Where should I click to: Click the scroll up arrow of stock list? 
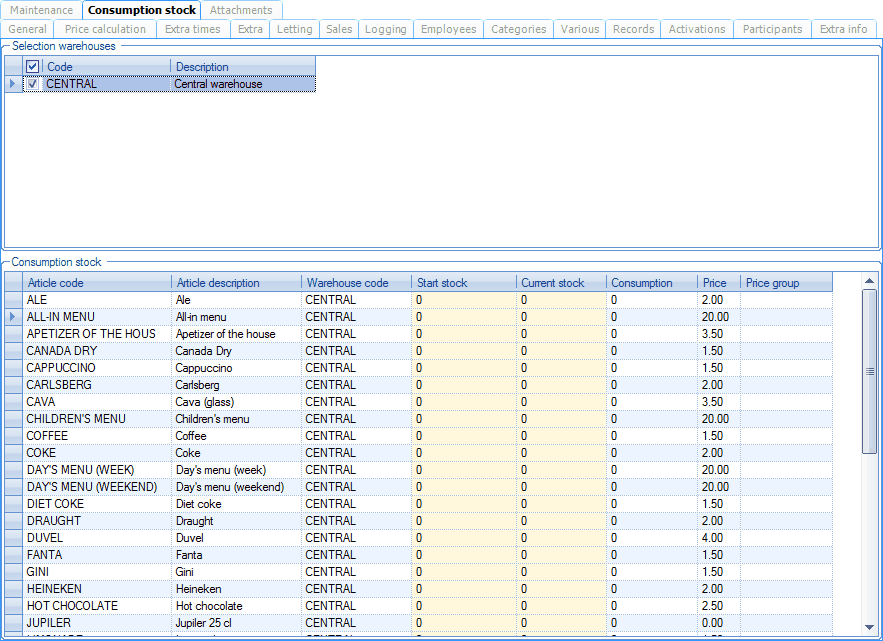[x=870, y=282]
